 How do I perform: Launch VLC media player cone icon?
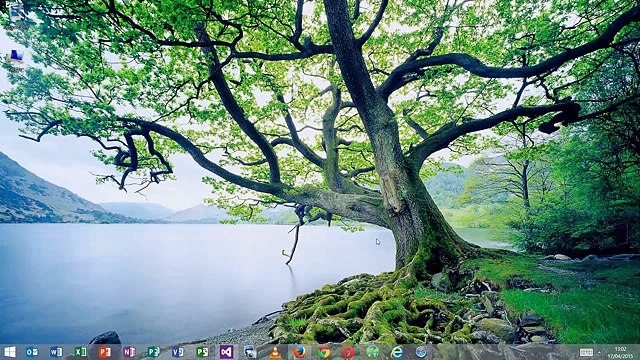click(276, 352)
